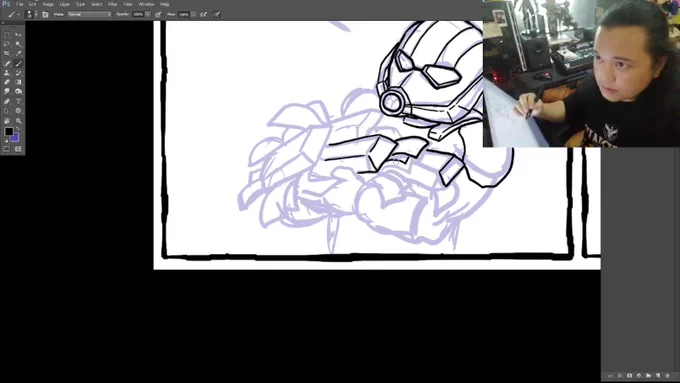Viewport: 680px width, 383px height.
Task: Click the Photoshop Ps logo
Action: pos(6,4)
